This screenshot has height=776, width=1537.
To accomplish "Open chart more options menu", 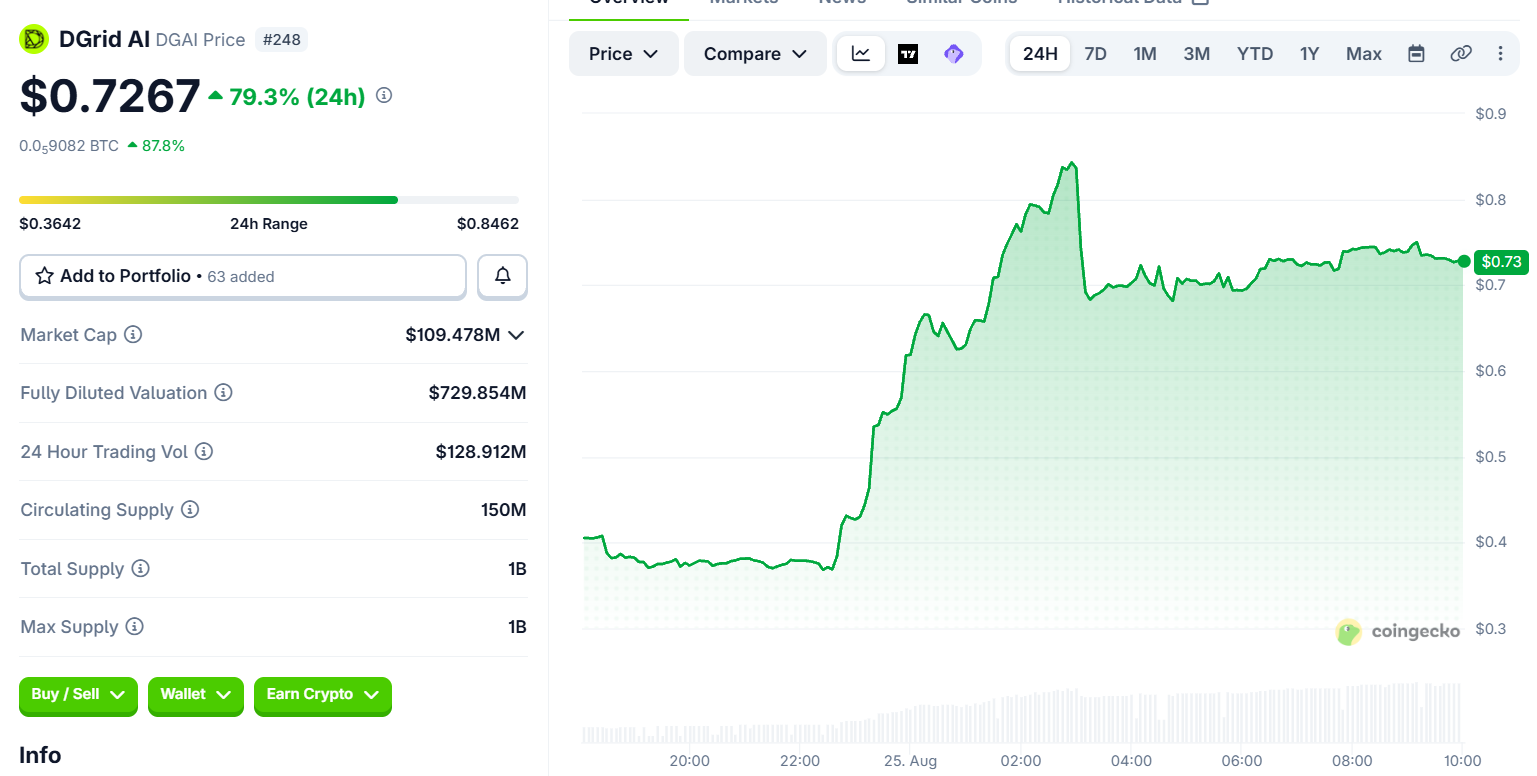I will tap(1500, 54).
